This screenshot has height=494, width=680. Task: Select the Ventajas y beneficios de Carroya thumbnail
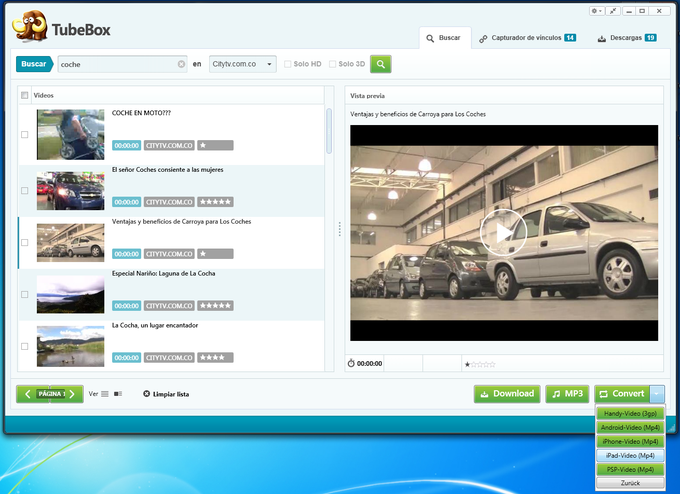click(x=71, y=242)
